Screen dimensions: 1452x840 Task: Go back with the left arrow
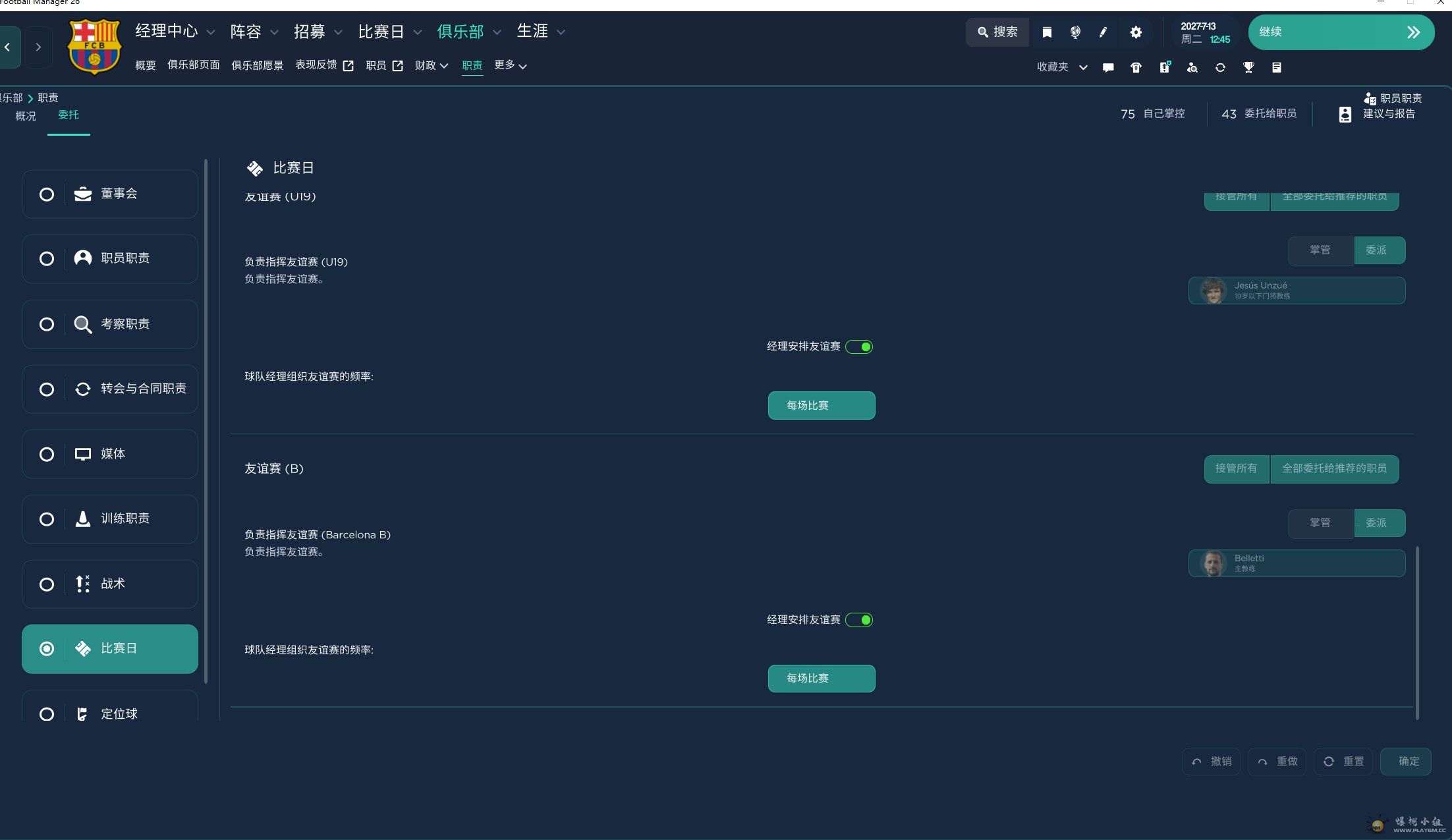pos(7,47)
